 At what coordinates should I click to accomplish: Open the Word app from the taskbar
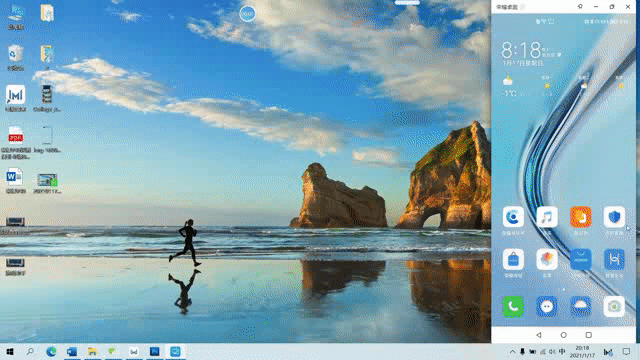pyautogui.click(x=72, y=351)
